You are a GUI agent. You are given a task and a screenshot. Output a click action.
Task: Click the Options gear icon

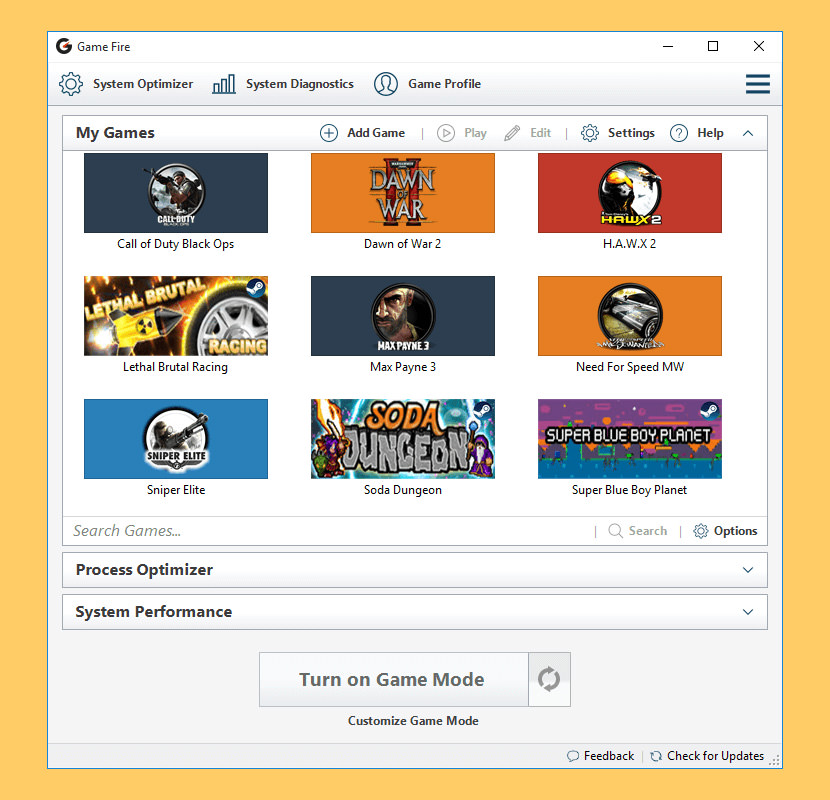click(x=701, y=531)
